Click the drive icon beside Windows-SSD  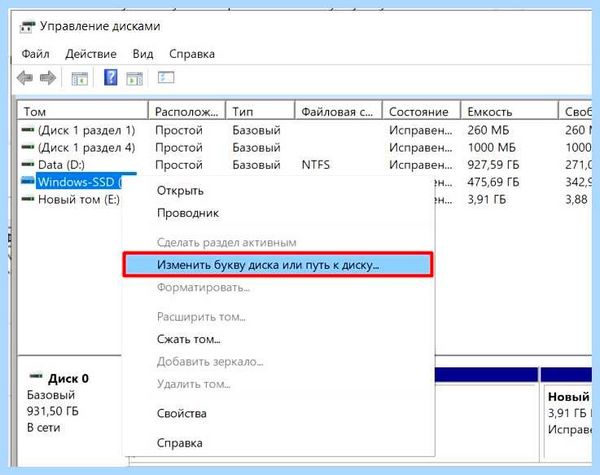(28, 181)
